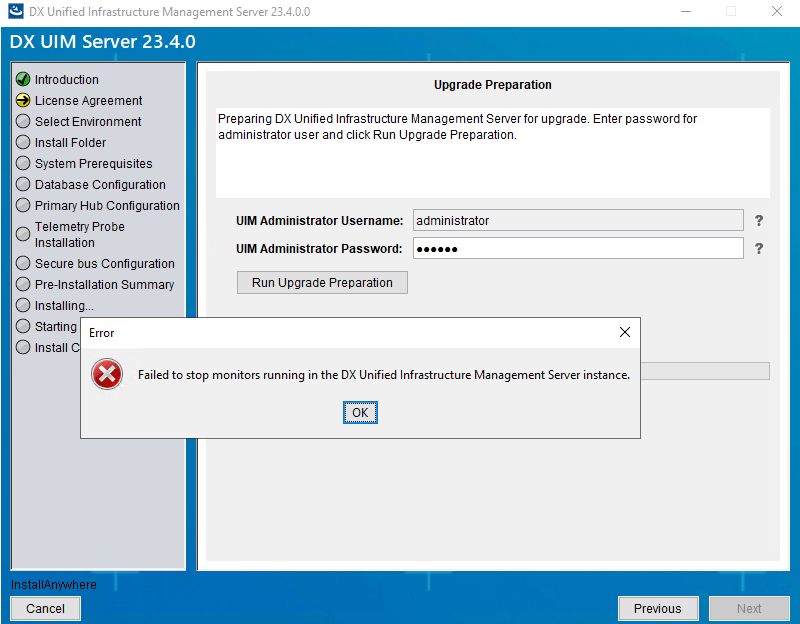Image resolution: width=800 pixels, height=624 pixels.
Task: Click yellow arrow icon beside License Agreement
Action: click(23, 100)
